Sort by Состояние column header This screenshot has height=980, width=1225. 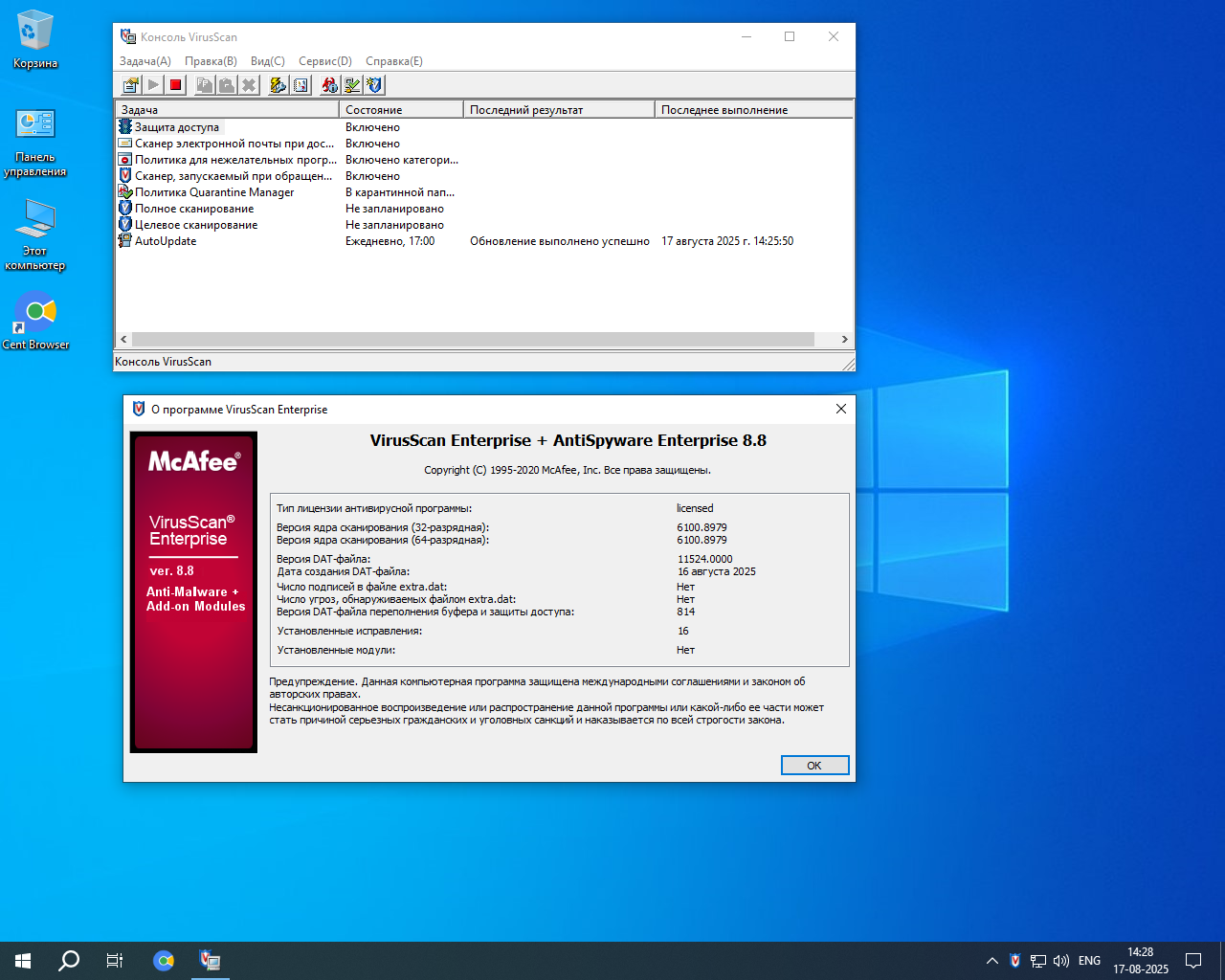pyautogui.click(x=401, y=109)
